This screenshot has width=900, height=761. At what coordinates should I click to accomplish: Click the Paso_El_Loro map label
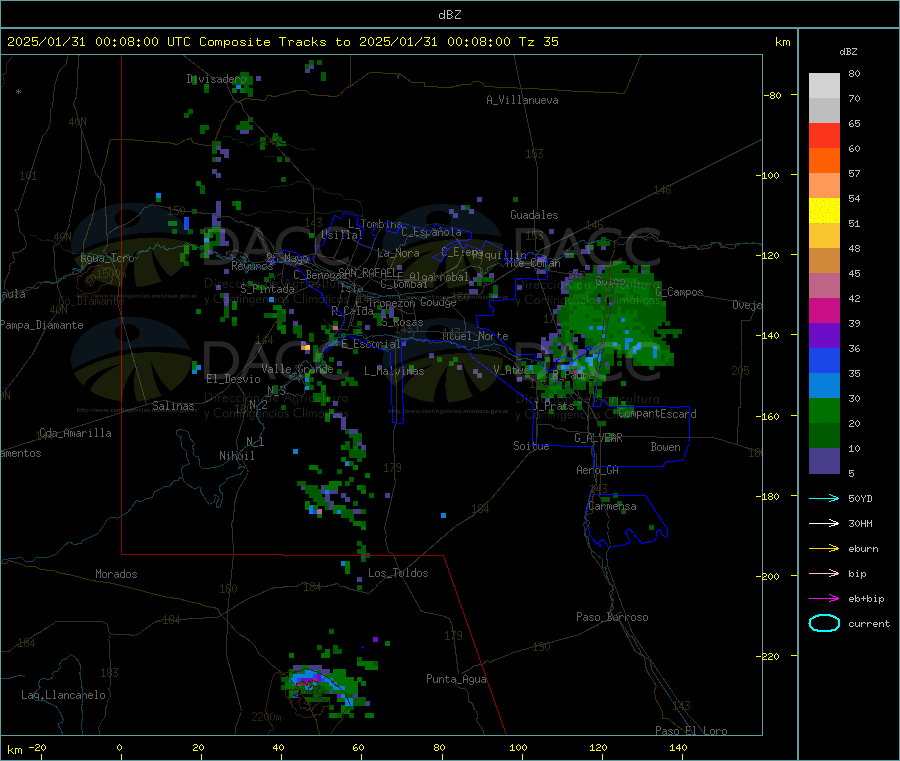(x=692, y=731)
